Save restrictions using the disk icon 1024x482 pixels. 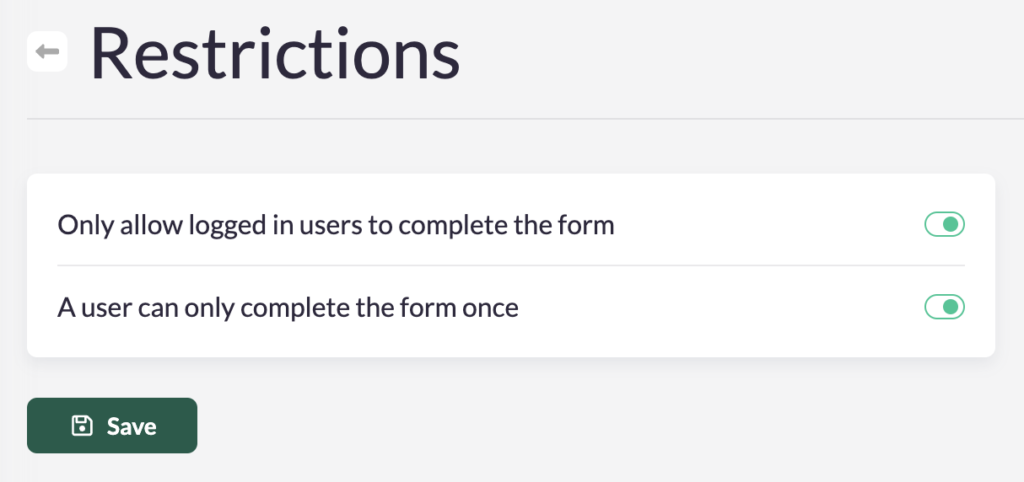pos(82,426)
